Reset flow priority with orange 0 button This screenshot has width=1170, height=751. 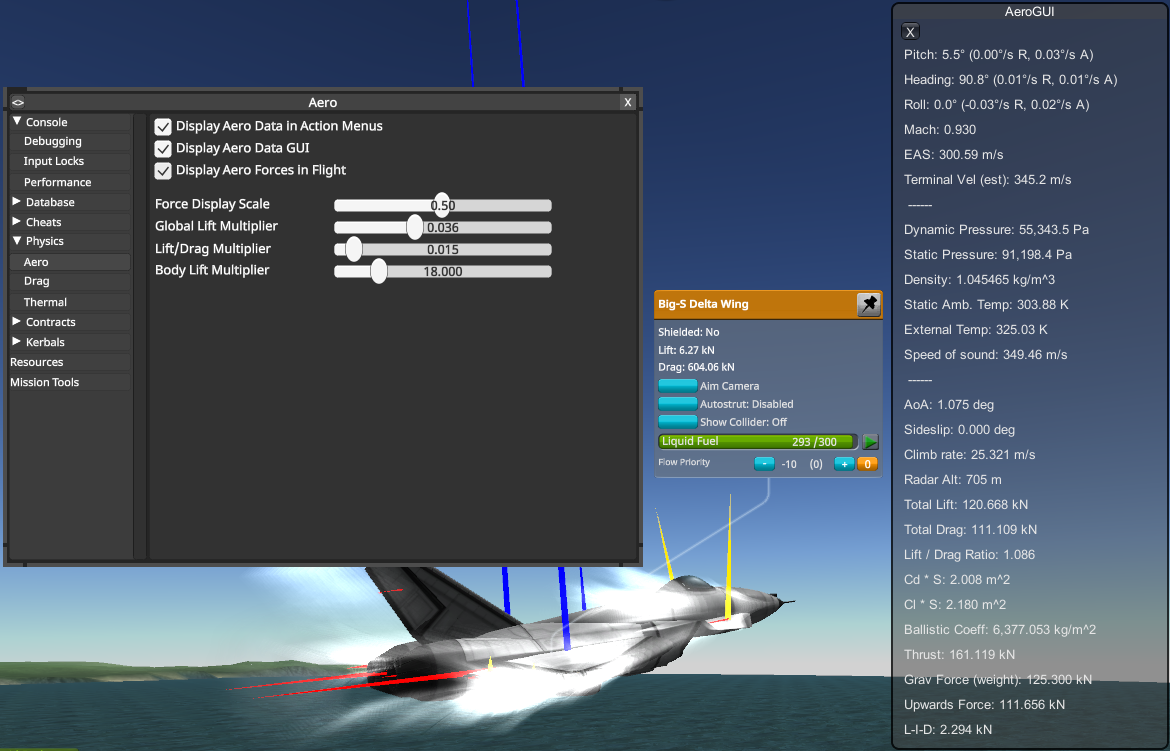tap(866, 464)
